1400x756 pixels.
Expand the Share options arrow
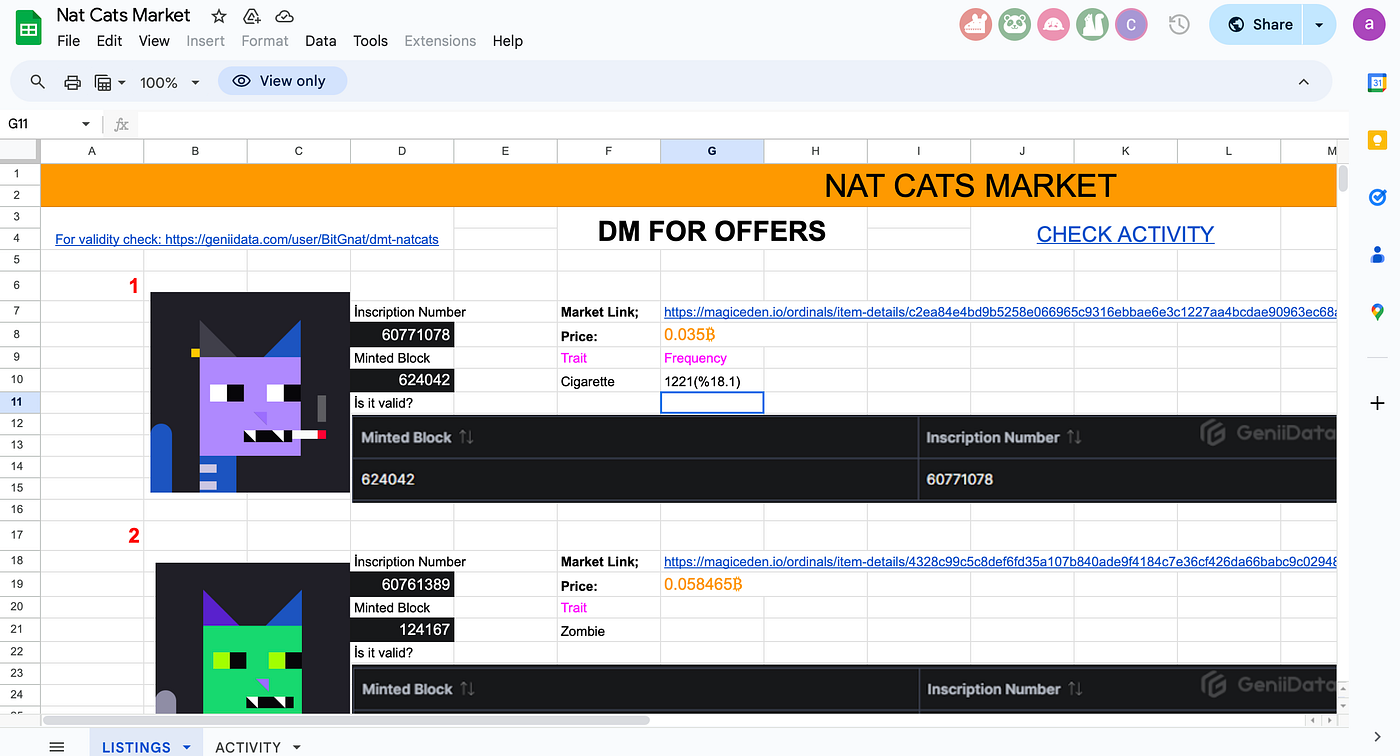click(1319, 25)
